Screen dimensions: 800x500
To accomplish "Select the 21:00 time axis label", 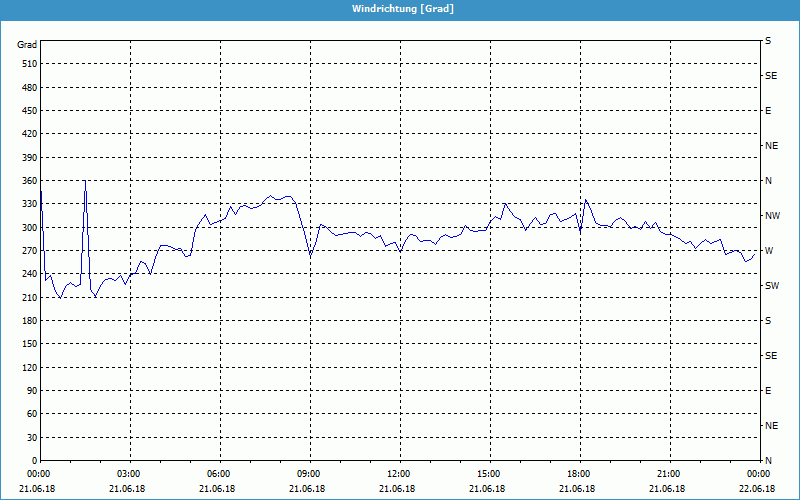I will pyautogui.click(x=669, y=474).
